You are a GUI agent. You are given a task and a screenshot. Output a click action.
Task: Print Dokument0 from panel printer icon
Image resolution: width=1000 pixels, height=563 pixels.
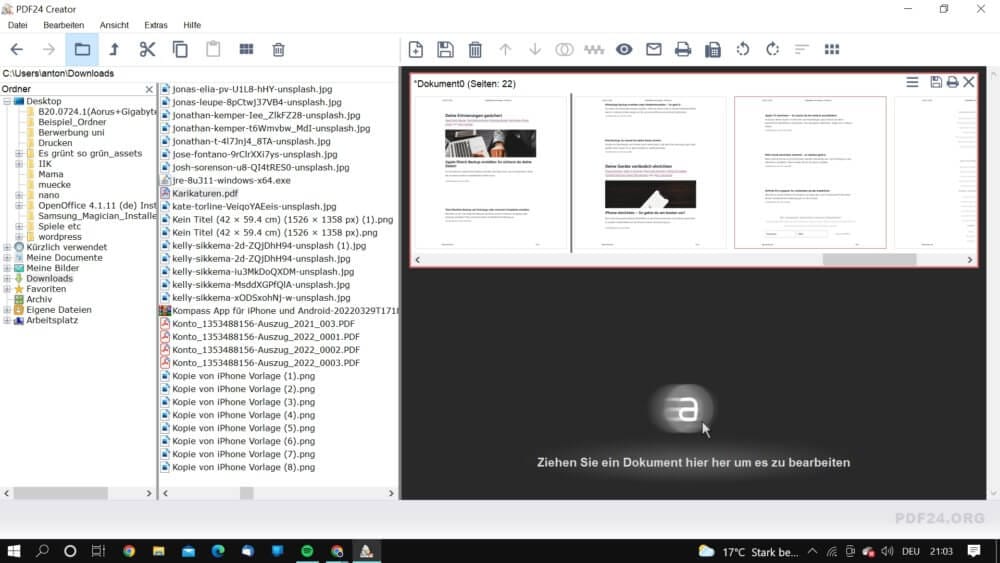pos(952,82)
